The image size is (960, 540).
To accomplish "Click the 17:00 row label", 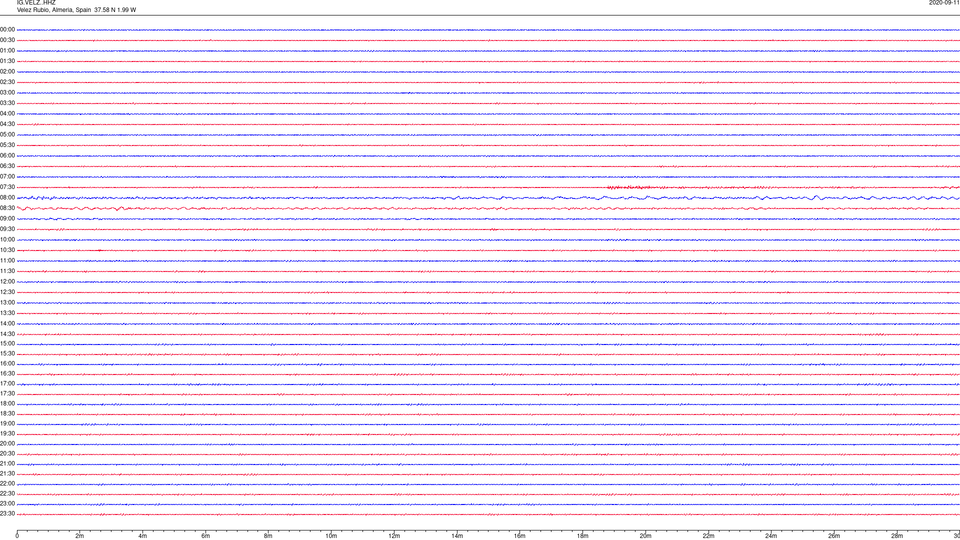I will point(7,384).
